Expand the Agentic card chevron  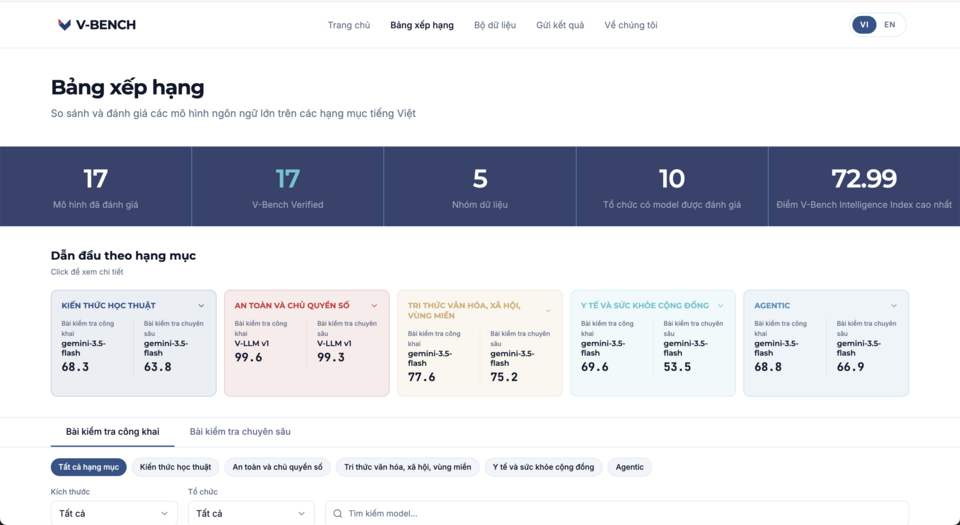pos(894,305)
